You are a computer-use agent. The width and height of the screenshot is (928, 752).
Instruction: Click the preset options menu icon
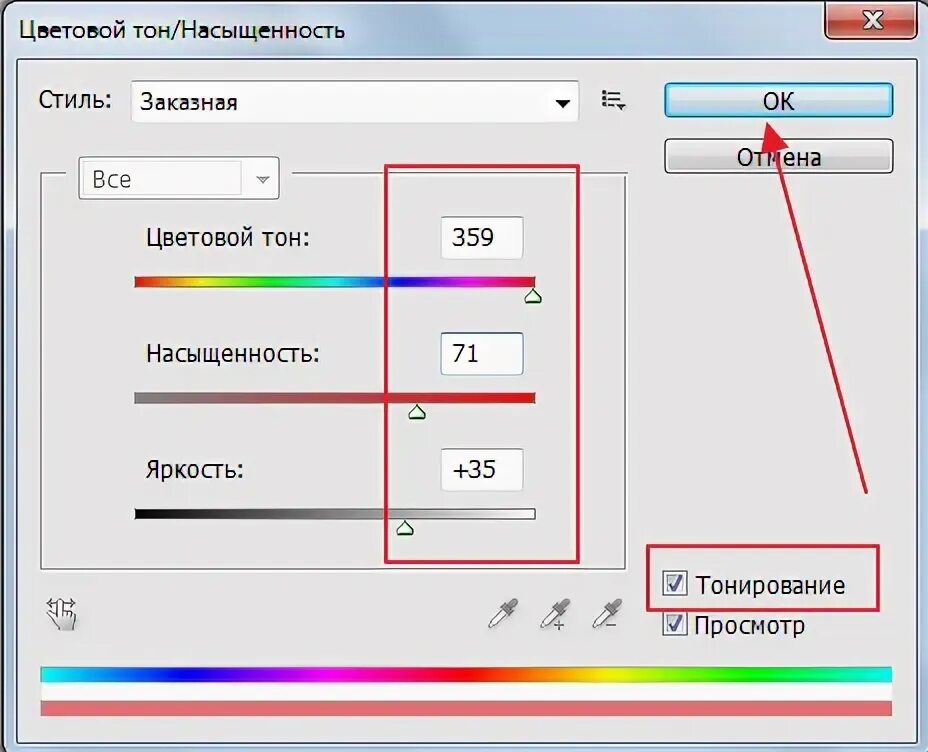click(613, 100)
